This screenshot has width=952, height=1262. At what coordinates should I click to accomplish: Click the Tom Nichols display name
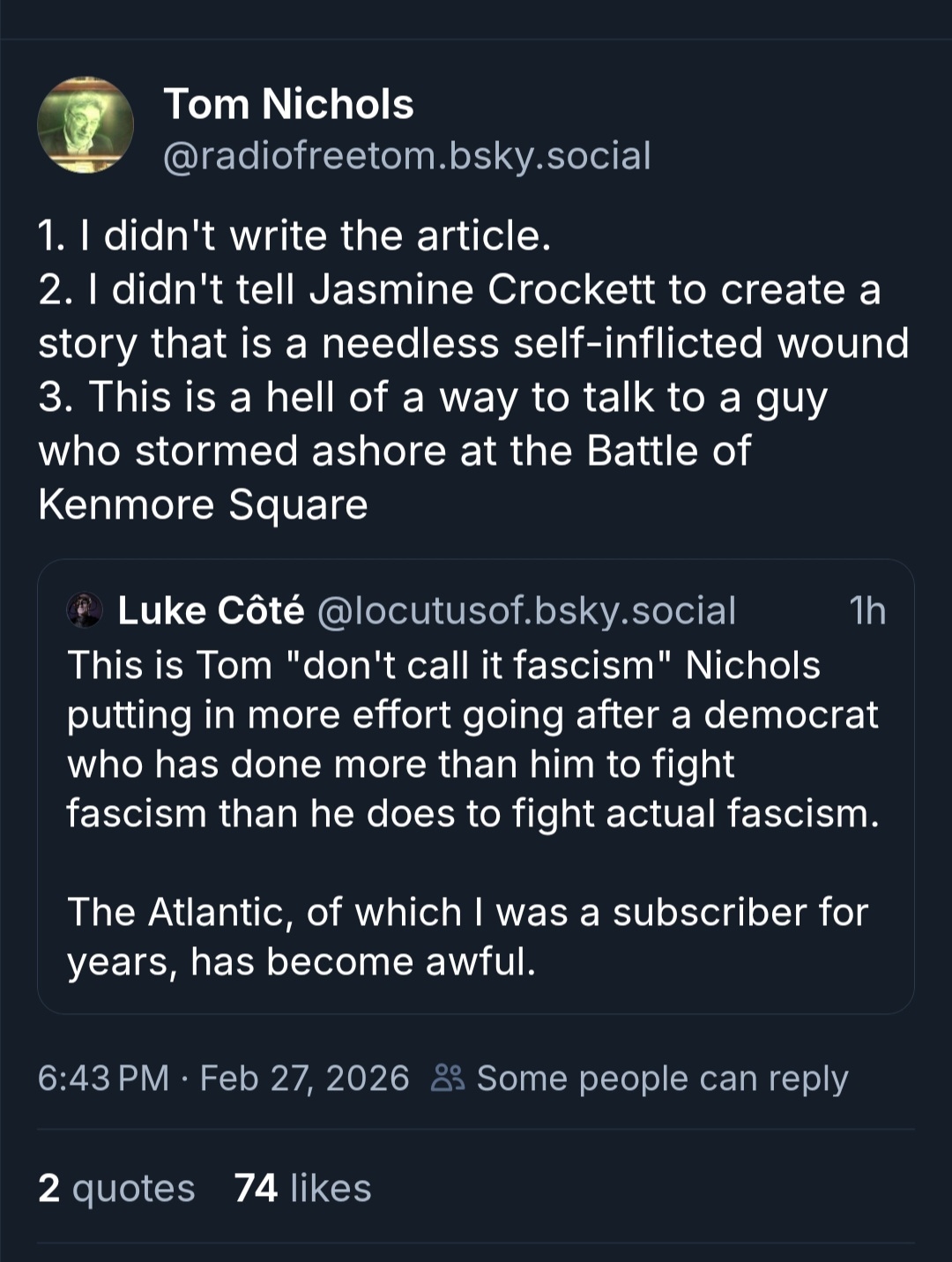pyautogui.click(x=288, y=104)
